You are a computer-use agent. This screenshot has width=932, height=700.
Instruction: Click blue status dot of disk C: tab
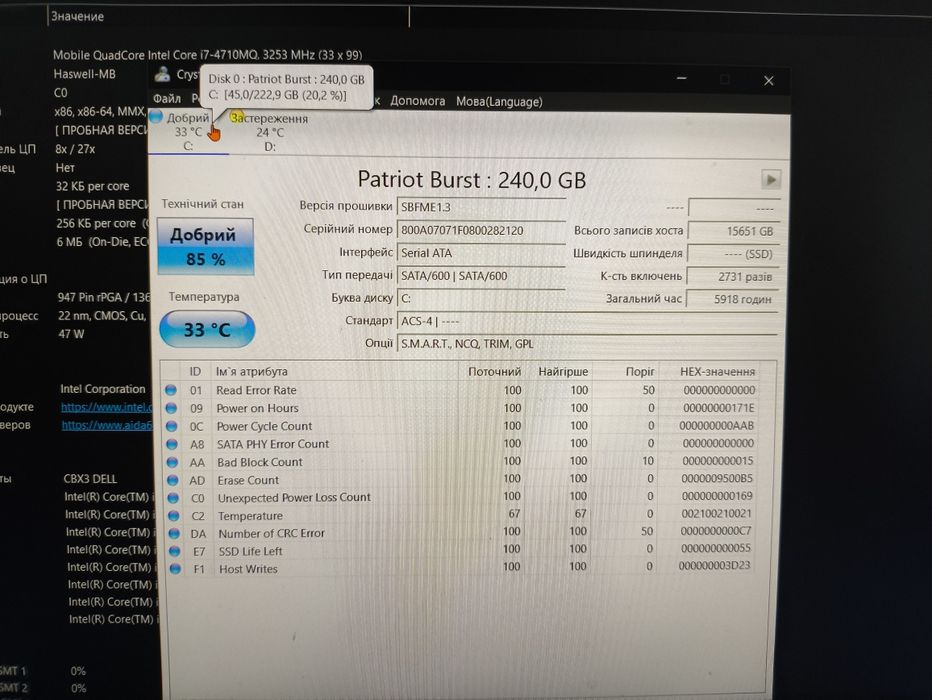(156, 116)
